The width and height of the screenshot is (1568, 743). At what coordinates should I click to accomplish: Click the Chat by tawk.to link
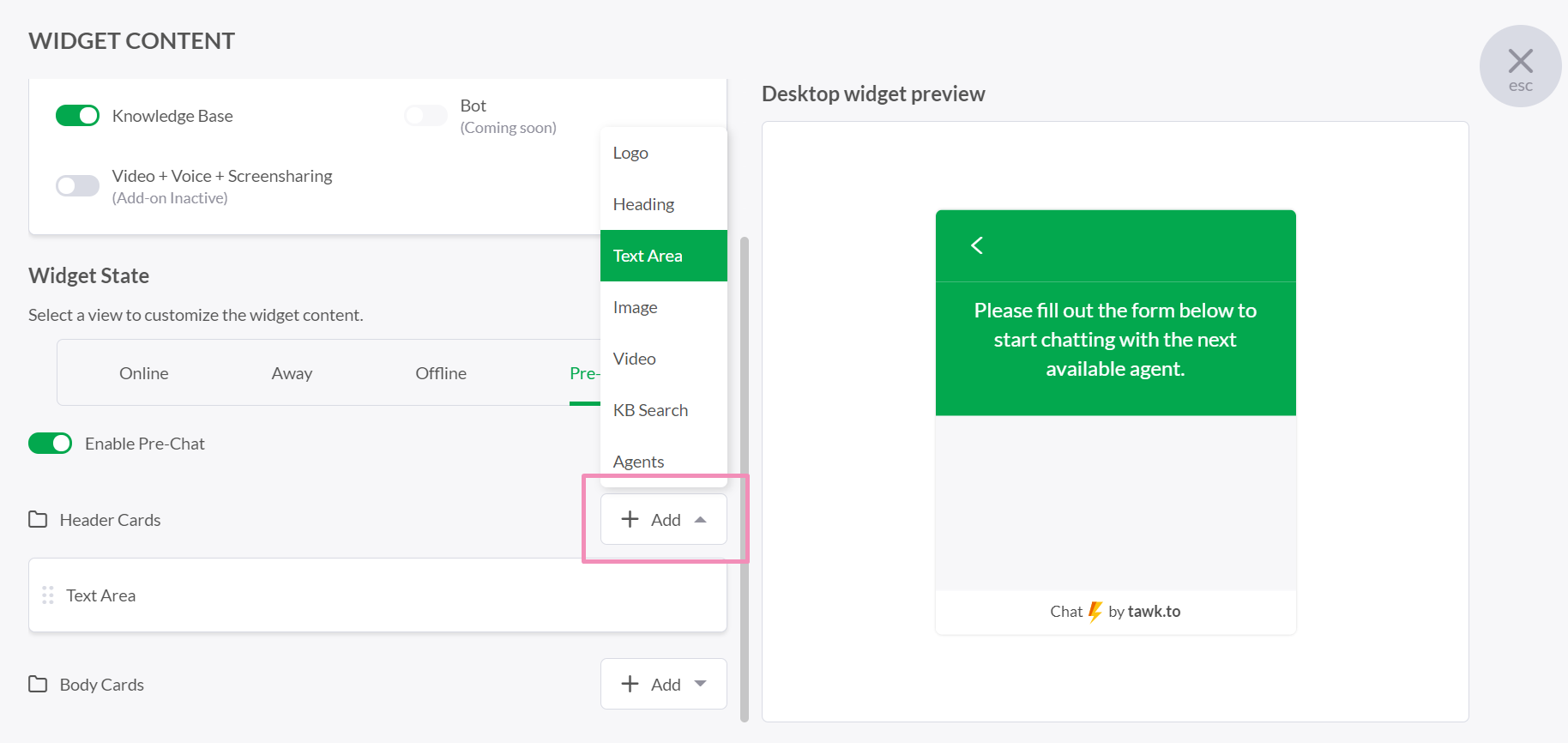click(x=1115, y=612)
